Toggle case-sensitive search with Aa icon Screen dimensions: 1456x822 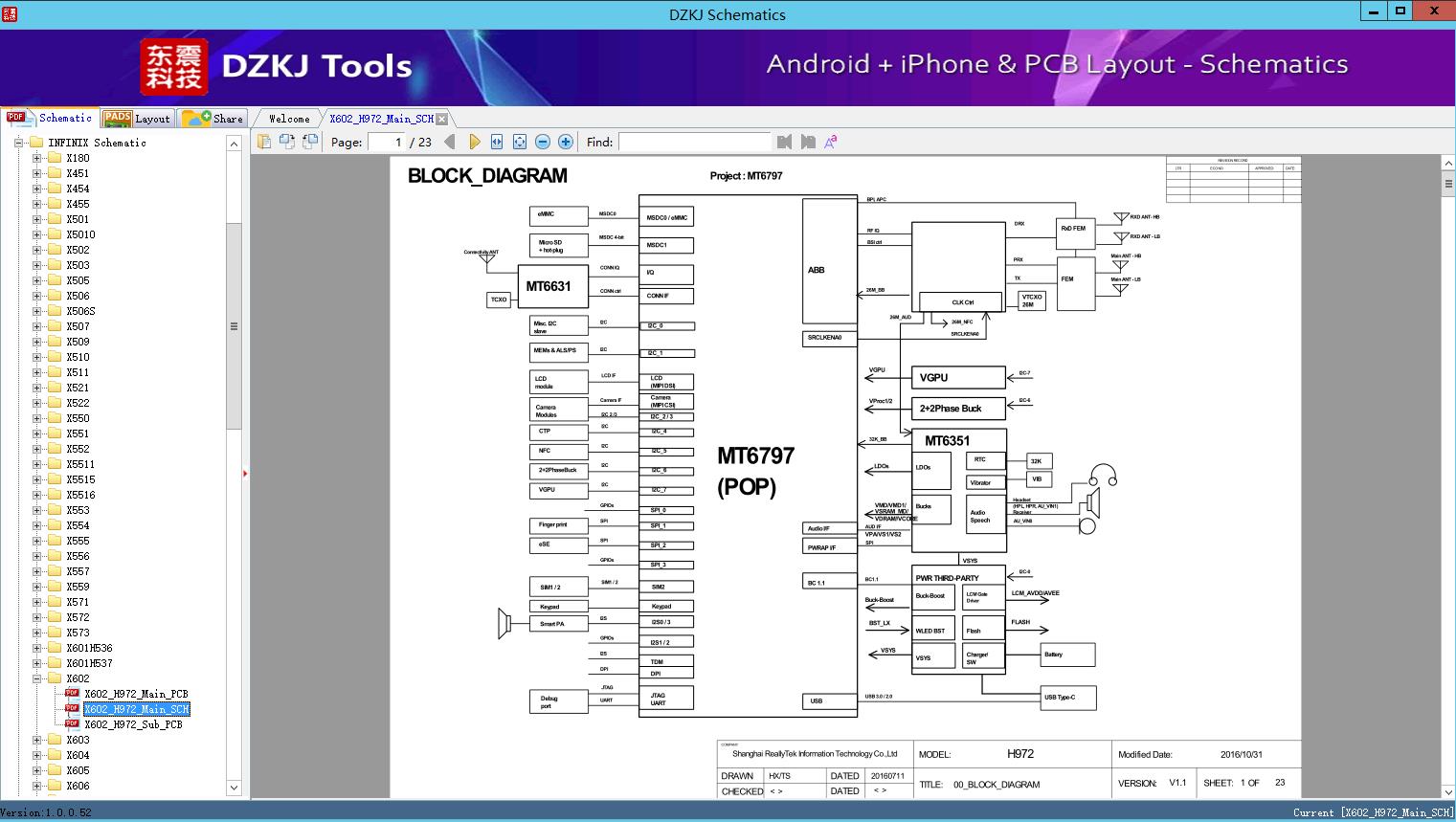tap(829, 141)
